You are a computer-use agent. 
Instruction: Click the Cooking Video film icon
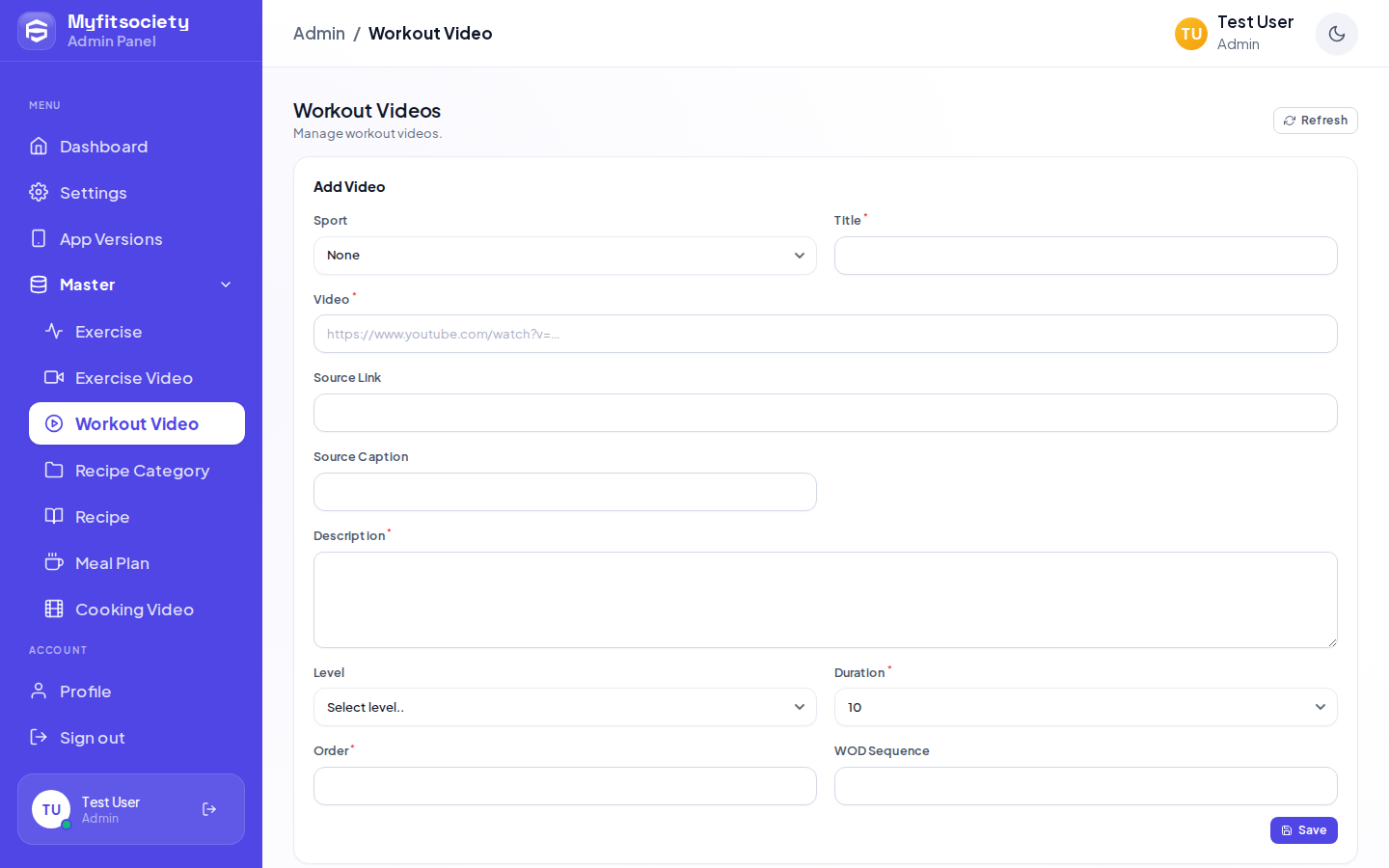tap(54, 609)
